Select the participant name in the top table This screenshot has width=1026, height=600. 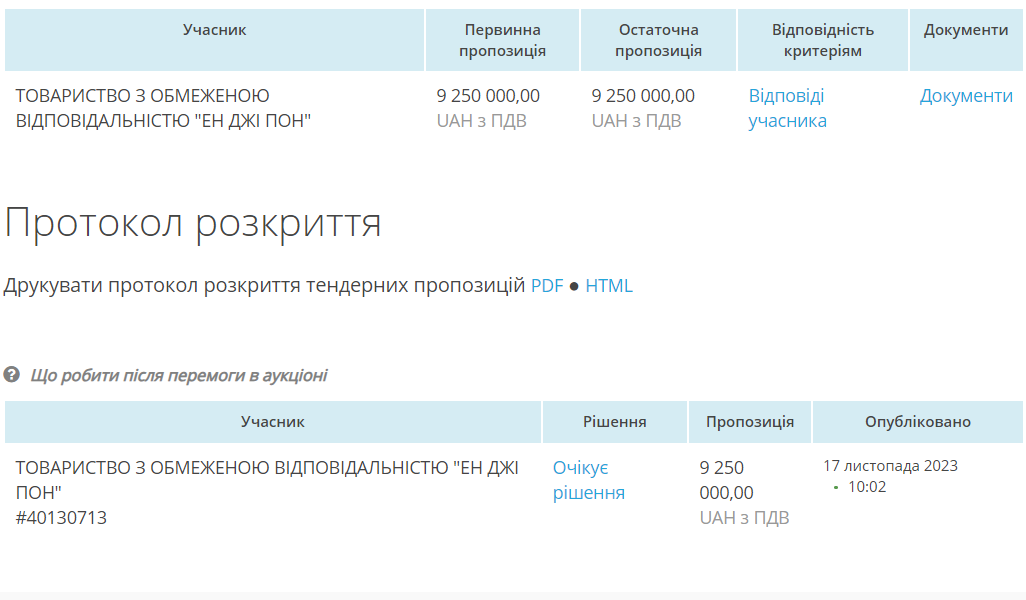click(163, 108)
